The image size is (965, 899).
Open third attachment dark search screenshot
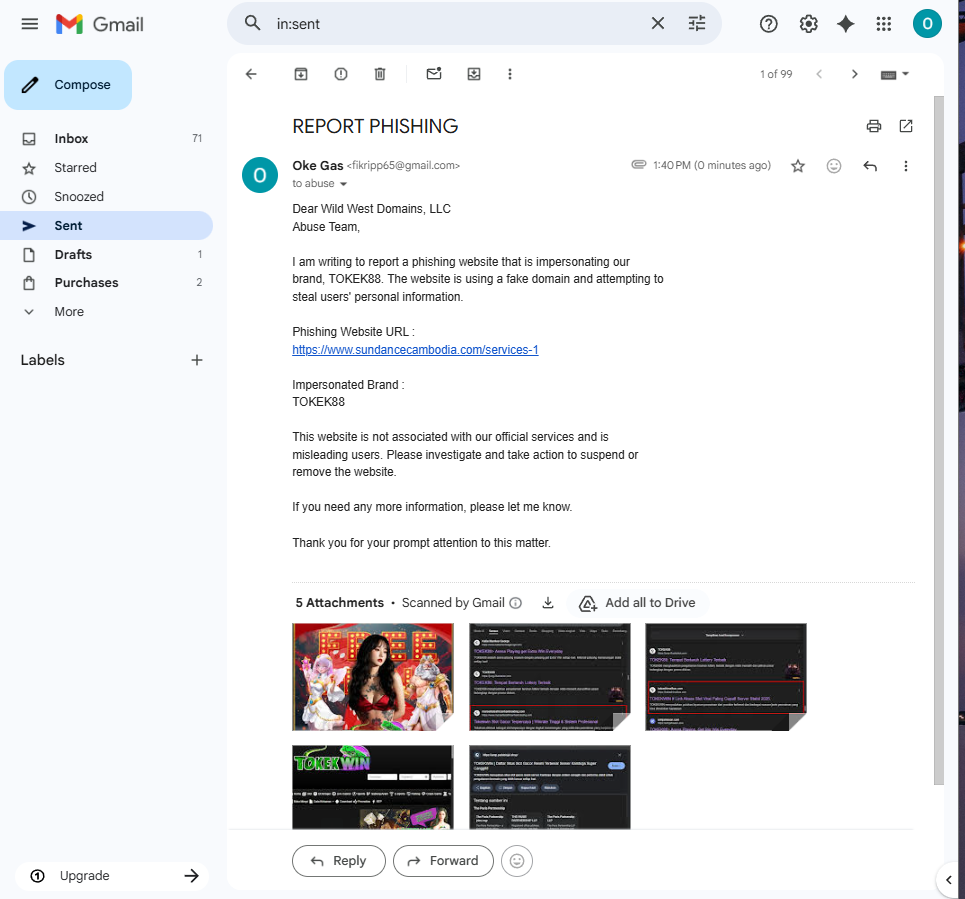click(726, 677)
